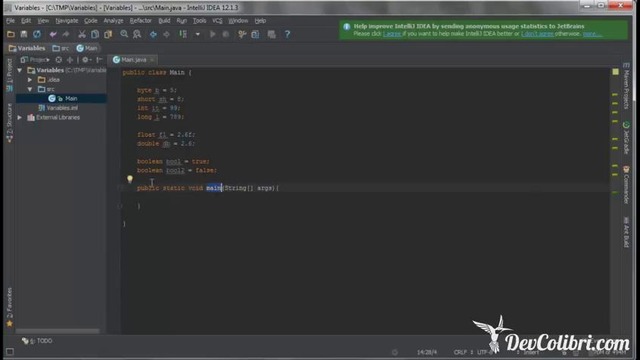Click the Redo arrow in the toolbar
This screenshot has height=360, width=640.
pos(66,34)
